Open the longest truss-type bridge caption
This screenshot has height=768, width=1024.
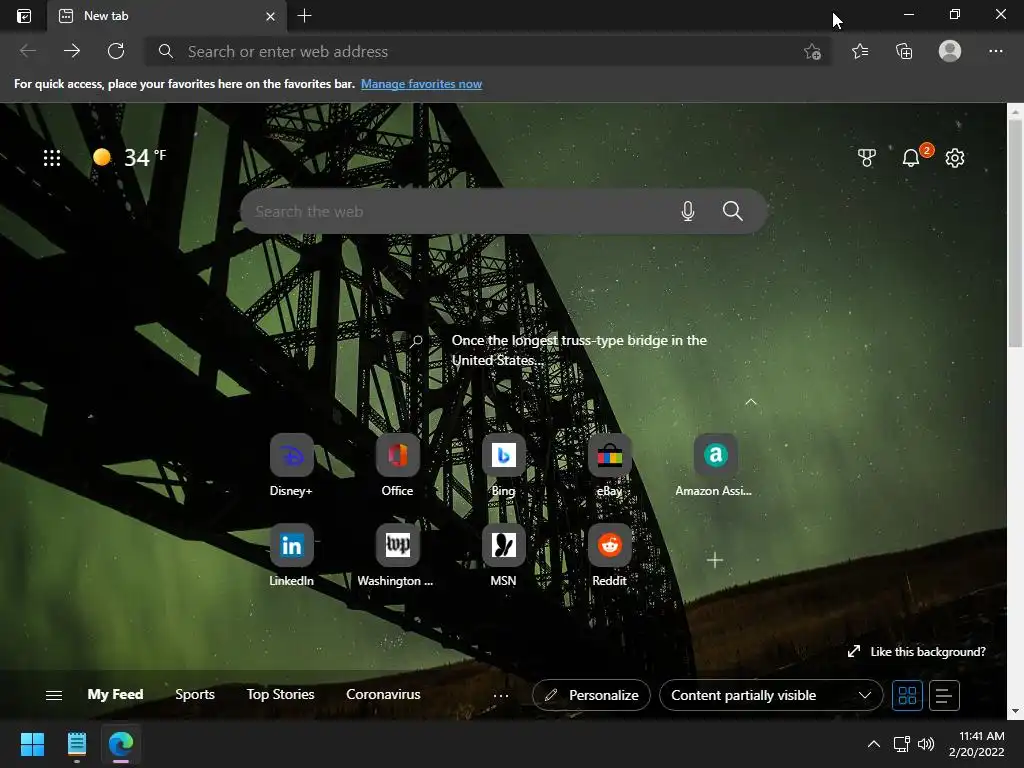click(x=579, y=350)
